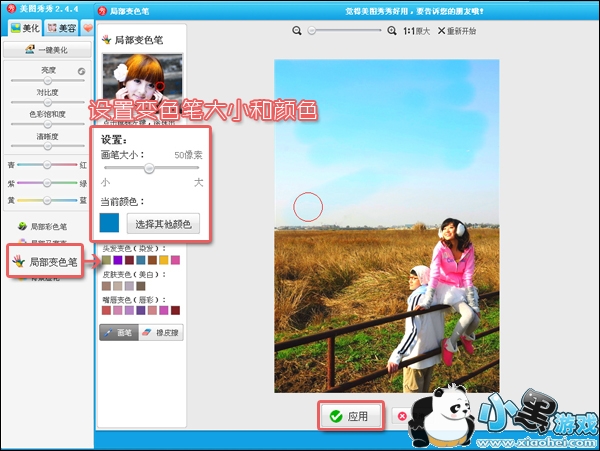This screenshot has width=600, height=451.
Task: Pick the second pink lip color swatch
Action: pyautogui.click(x=118, y=310)
